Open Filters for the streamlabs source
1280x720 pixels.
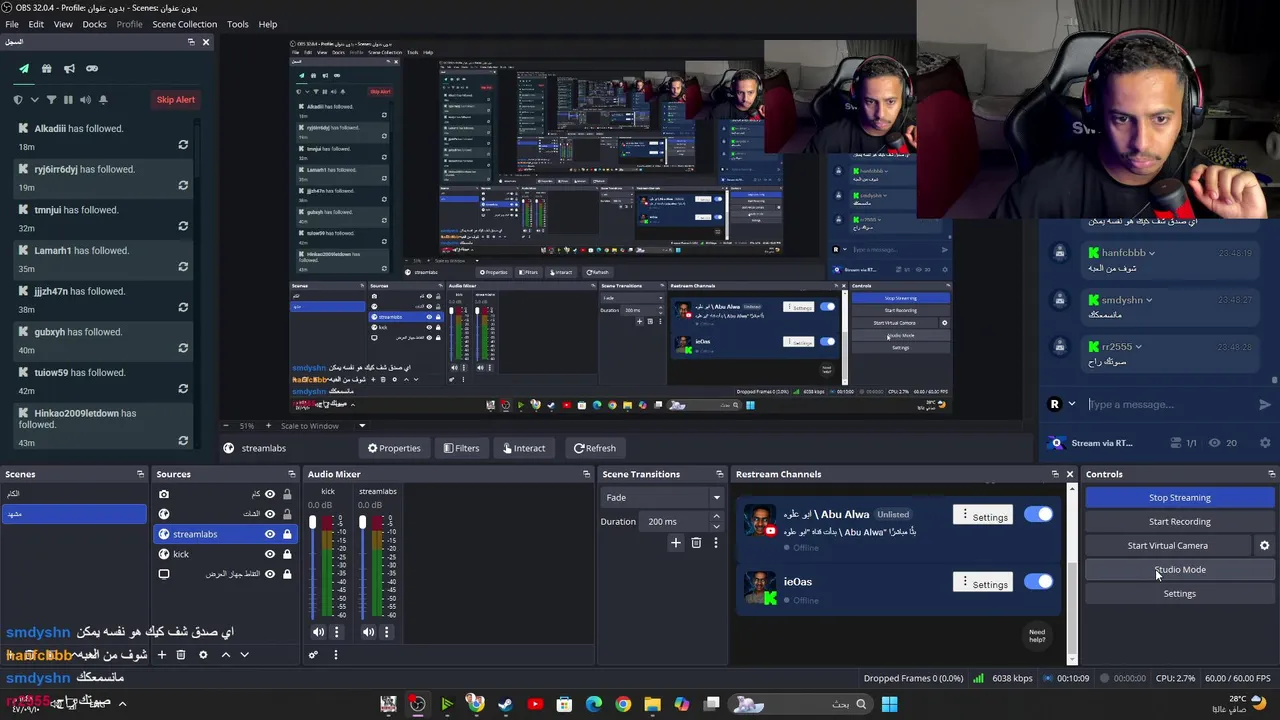pos(461,448)
